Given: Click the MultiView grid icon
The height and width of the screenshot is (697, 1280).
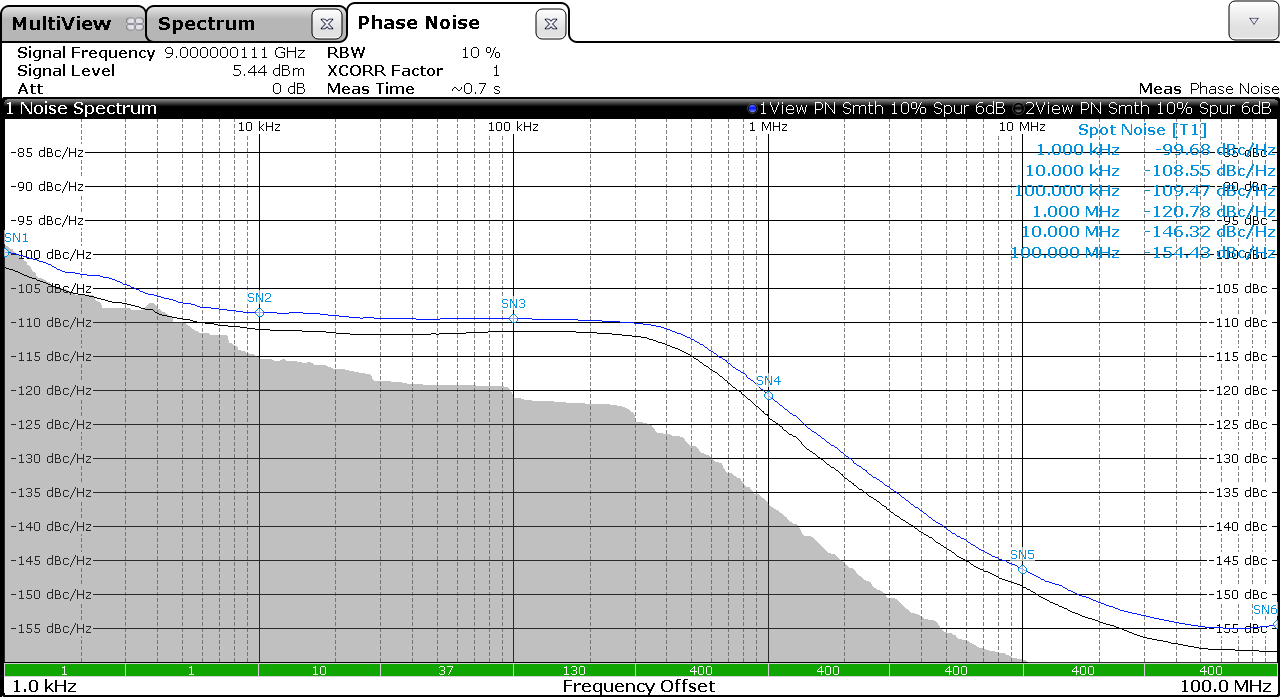Looking at the screenshot, I should [134, 24].
